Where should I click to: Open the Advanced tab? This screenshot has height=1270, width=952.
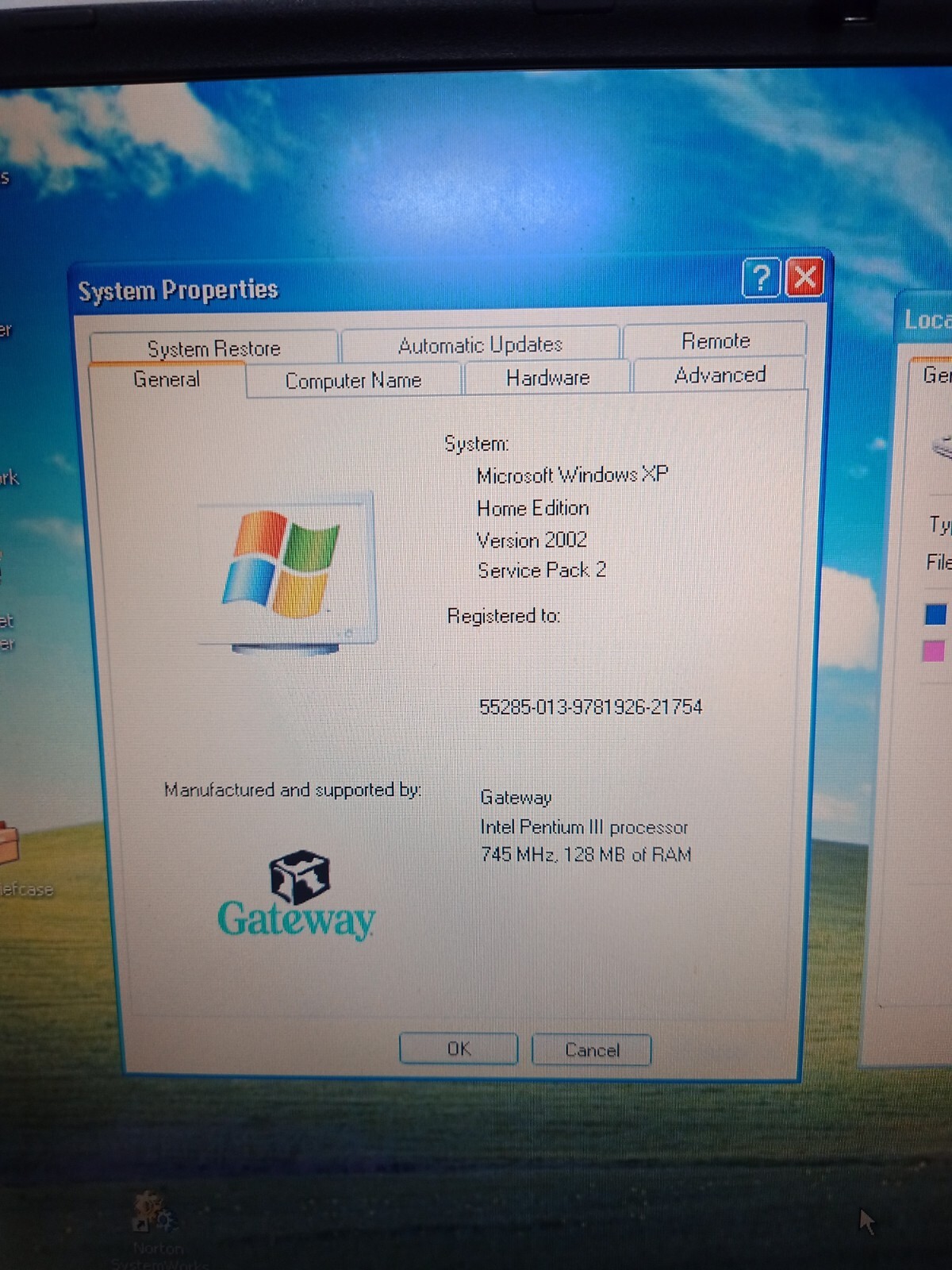coord(720,374)
